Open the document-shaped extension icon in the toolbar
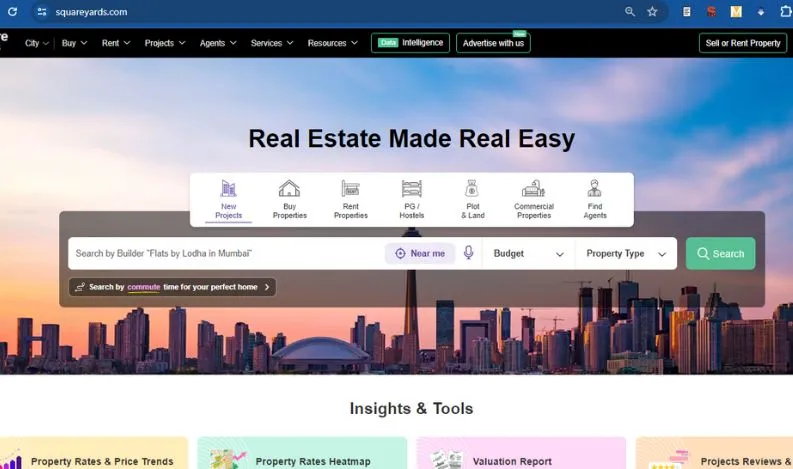This screenshot has height=469, width=793. (687, 12)
